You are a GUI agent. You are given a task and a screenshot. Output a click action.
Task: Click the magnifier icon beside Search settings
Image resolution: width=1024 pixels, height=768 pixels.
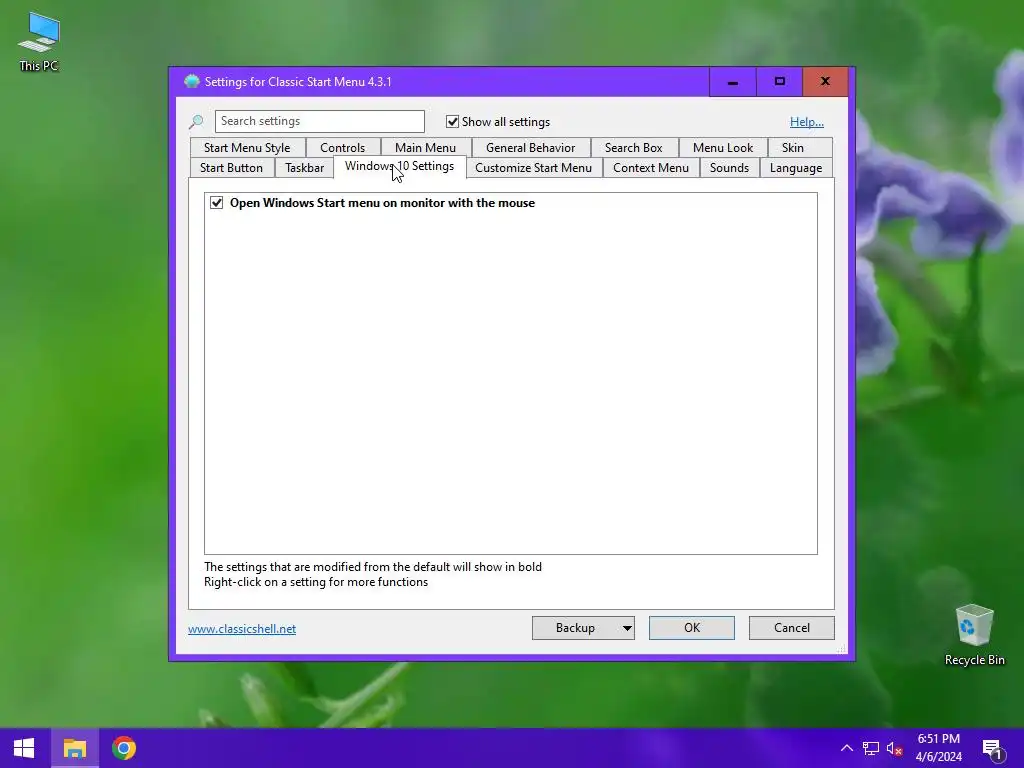[196, 121]
